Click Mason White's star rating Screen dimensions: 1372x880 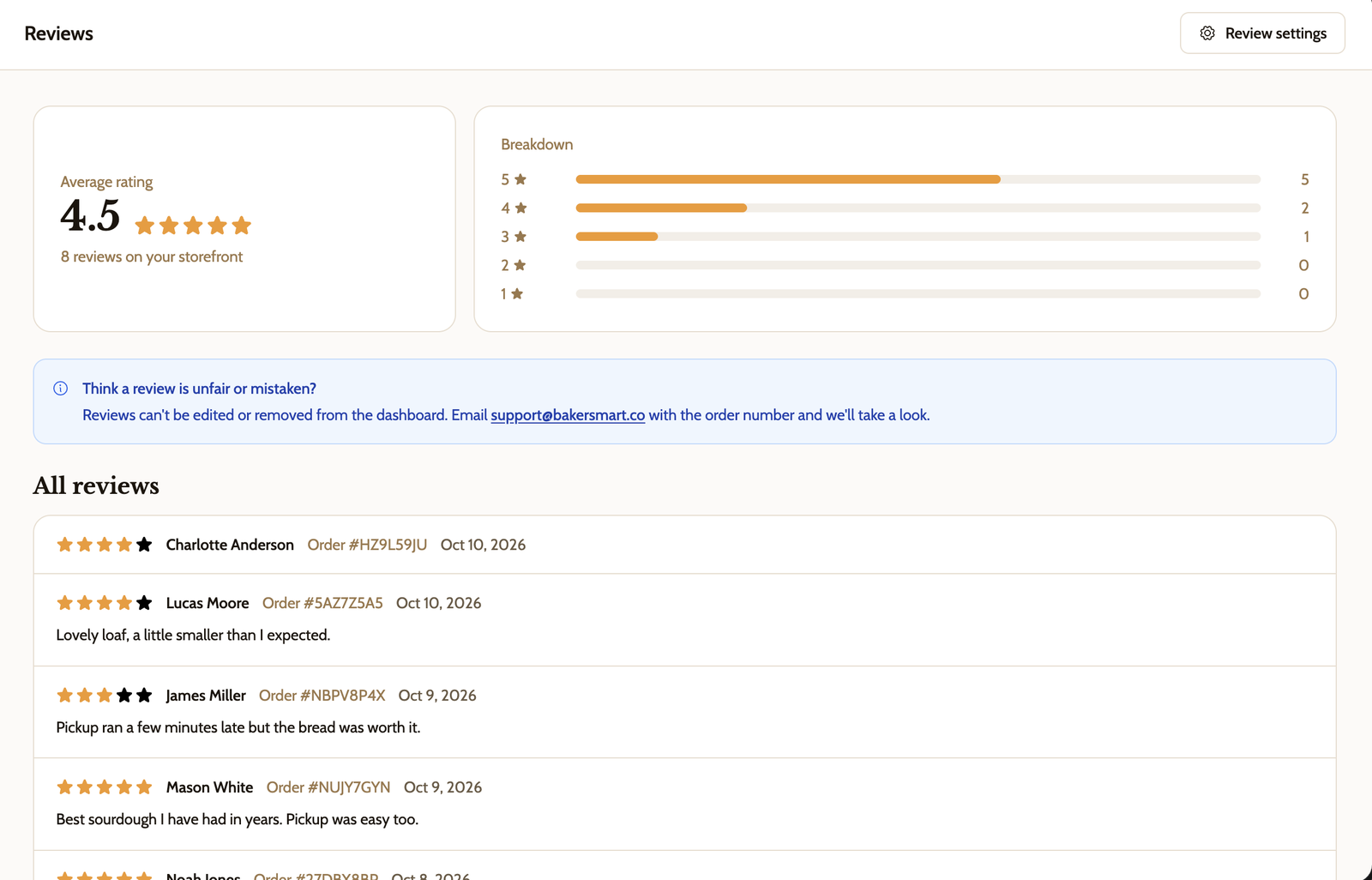[105, 787]
